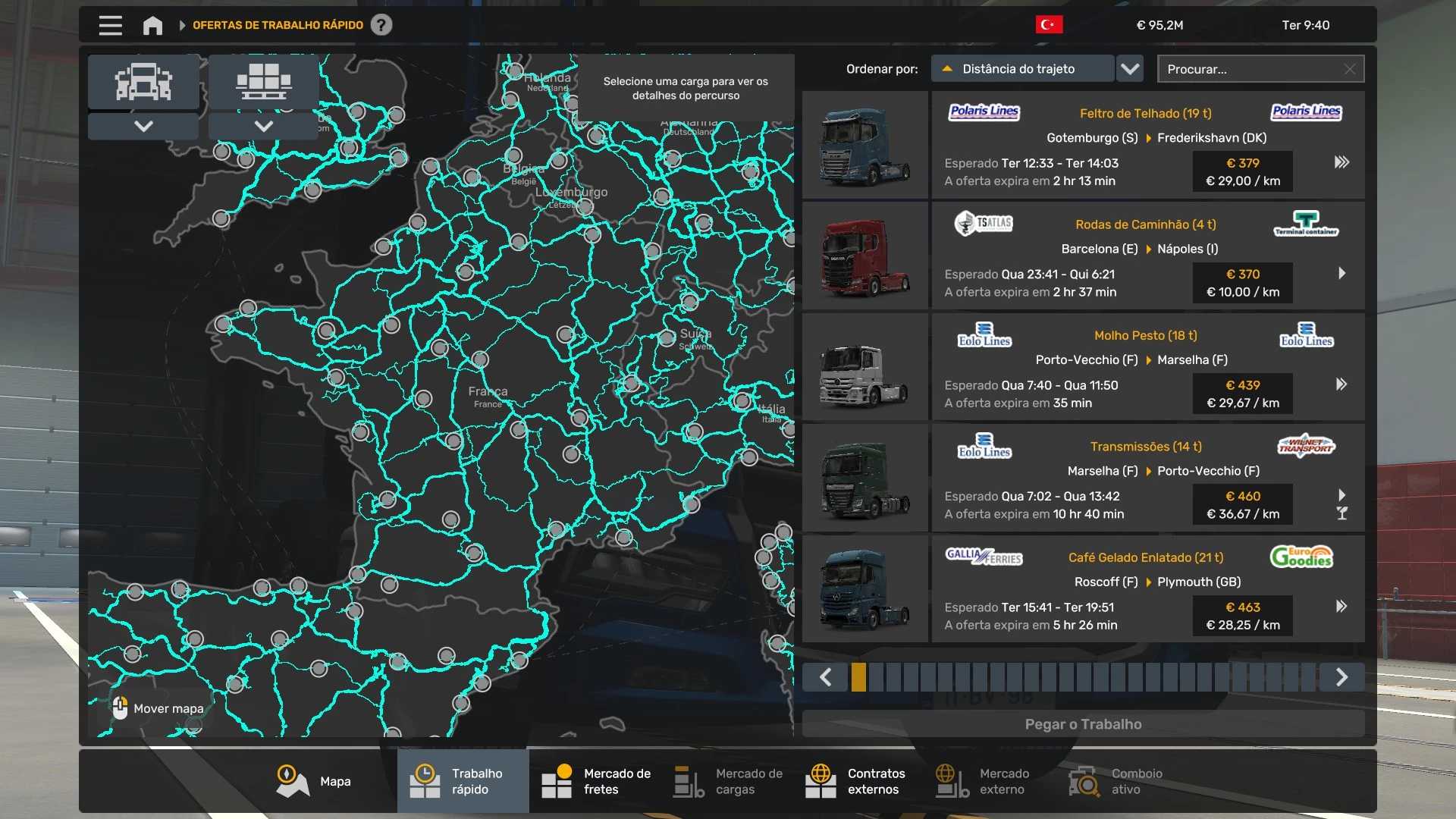Select the cargo pallet filter icon

pyautogui.click(x=263, y=81)
